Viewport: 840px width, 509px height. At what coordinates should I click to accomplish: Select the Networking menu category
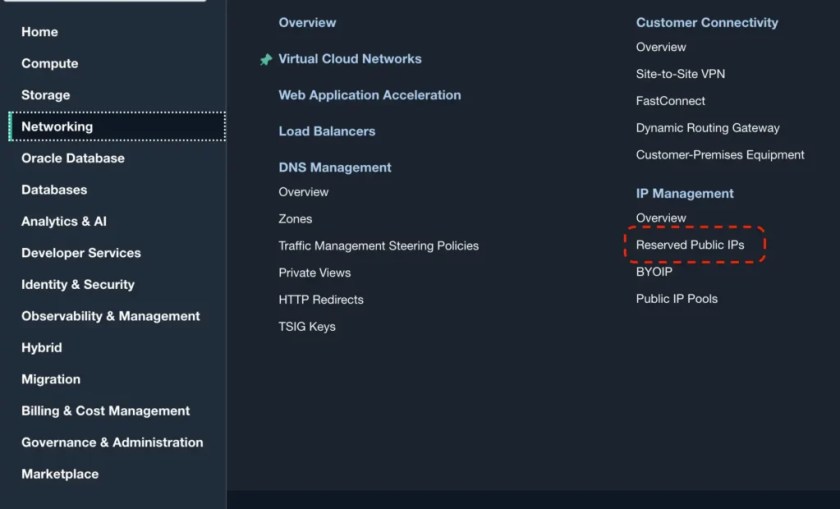117,126
